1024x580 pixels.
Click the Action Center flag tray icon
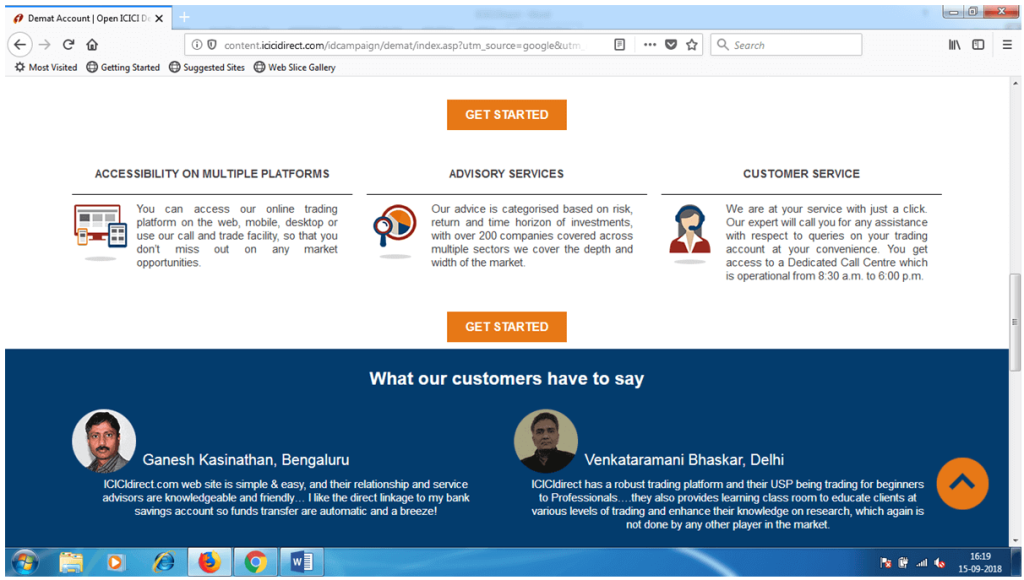(x=886, y=562)
